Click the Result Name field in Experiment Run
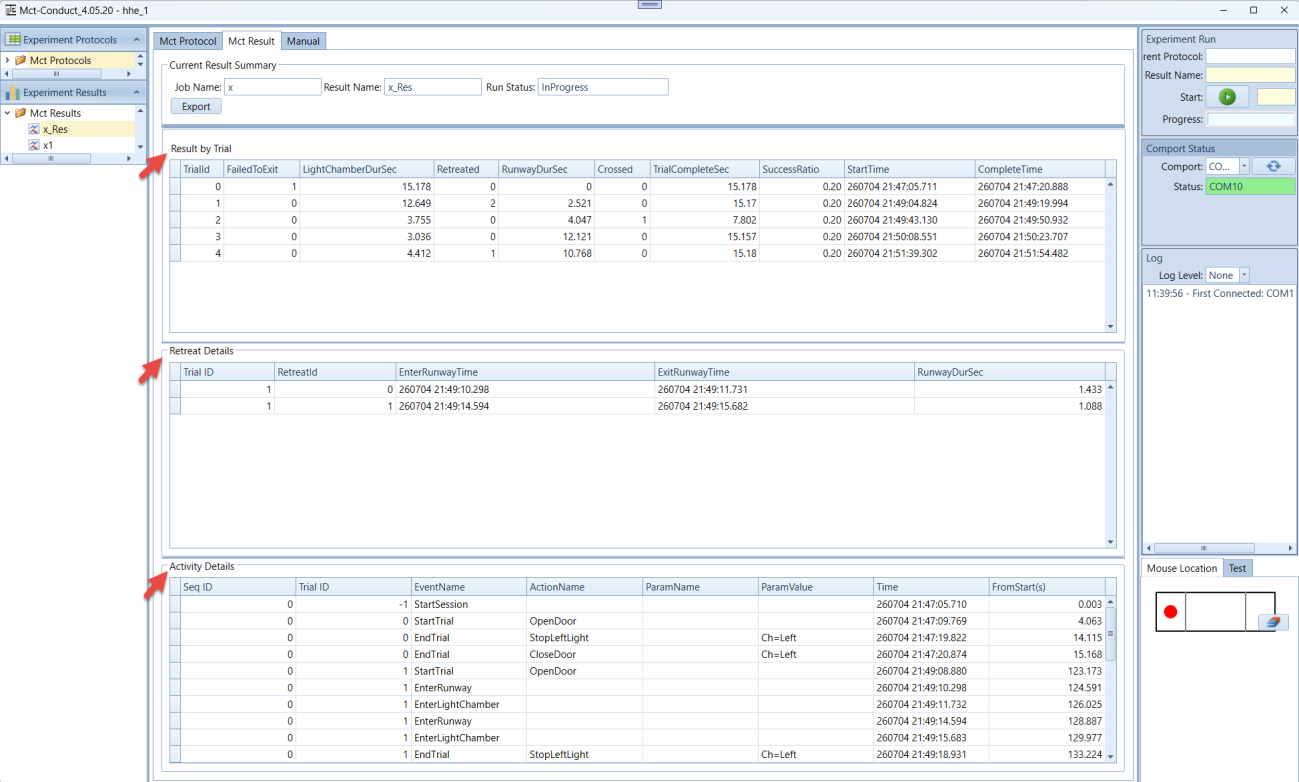 1250,75
